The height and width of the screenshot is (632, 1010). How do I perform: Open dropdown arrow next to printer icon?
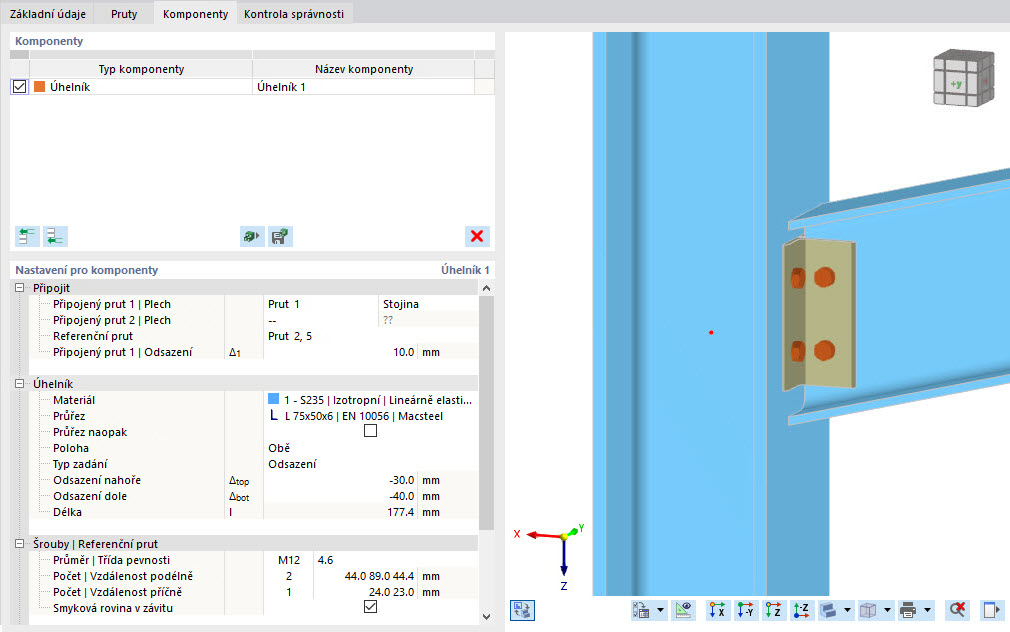(x=928, y=609)
